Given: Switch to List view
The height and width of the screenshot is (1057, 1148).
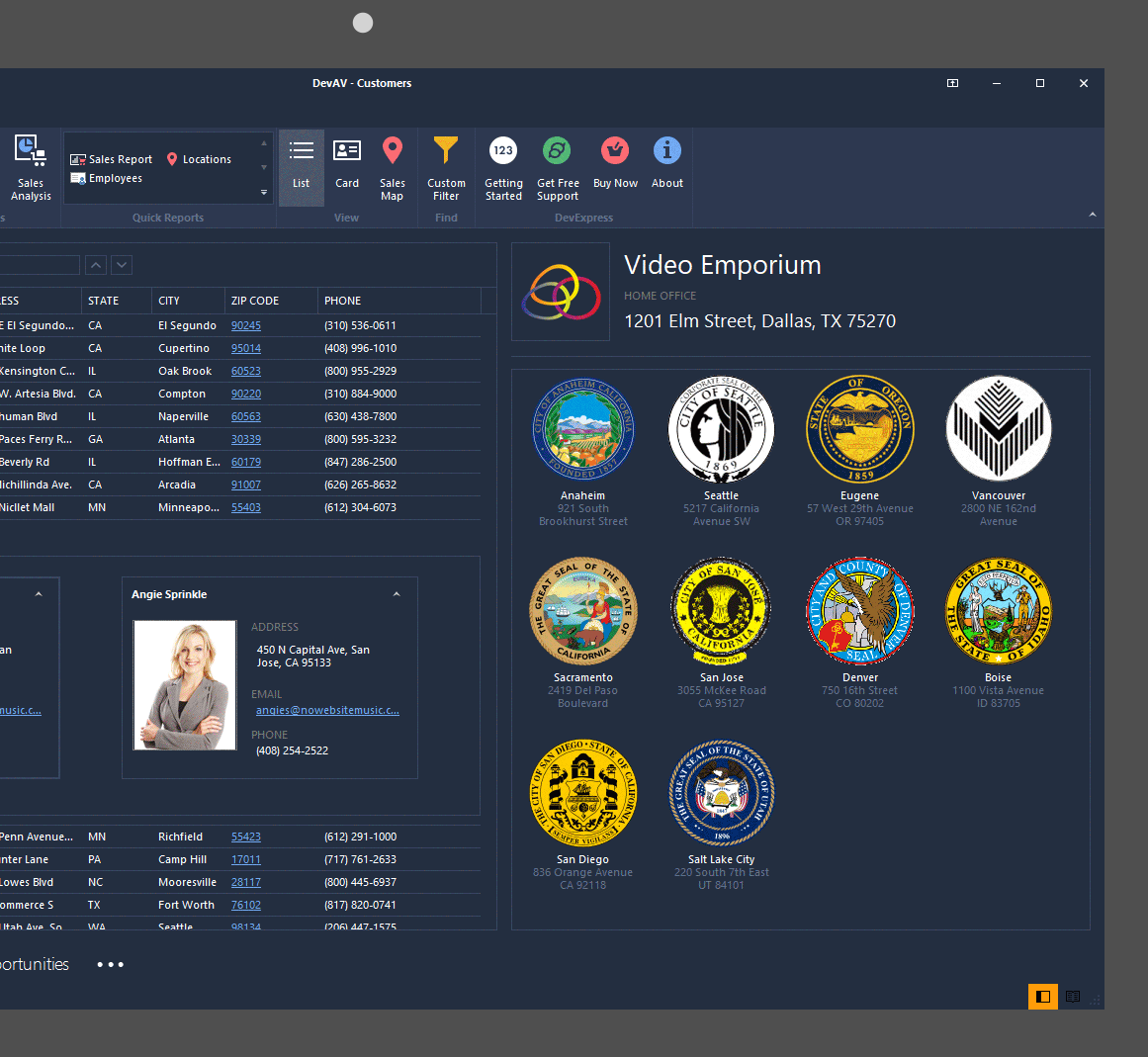Looking at the screenshot, I should point(301,168).
